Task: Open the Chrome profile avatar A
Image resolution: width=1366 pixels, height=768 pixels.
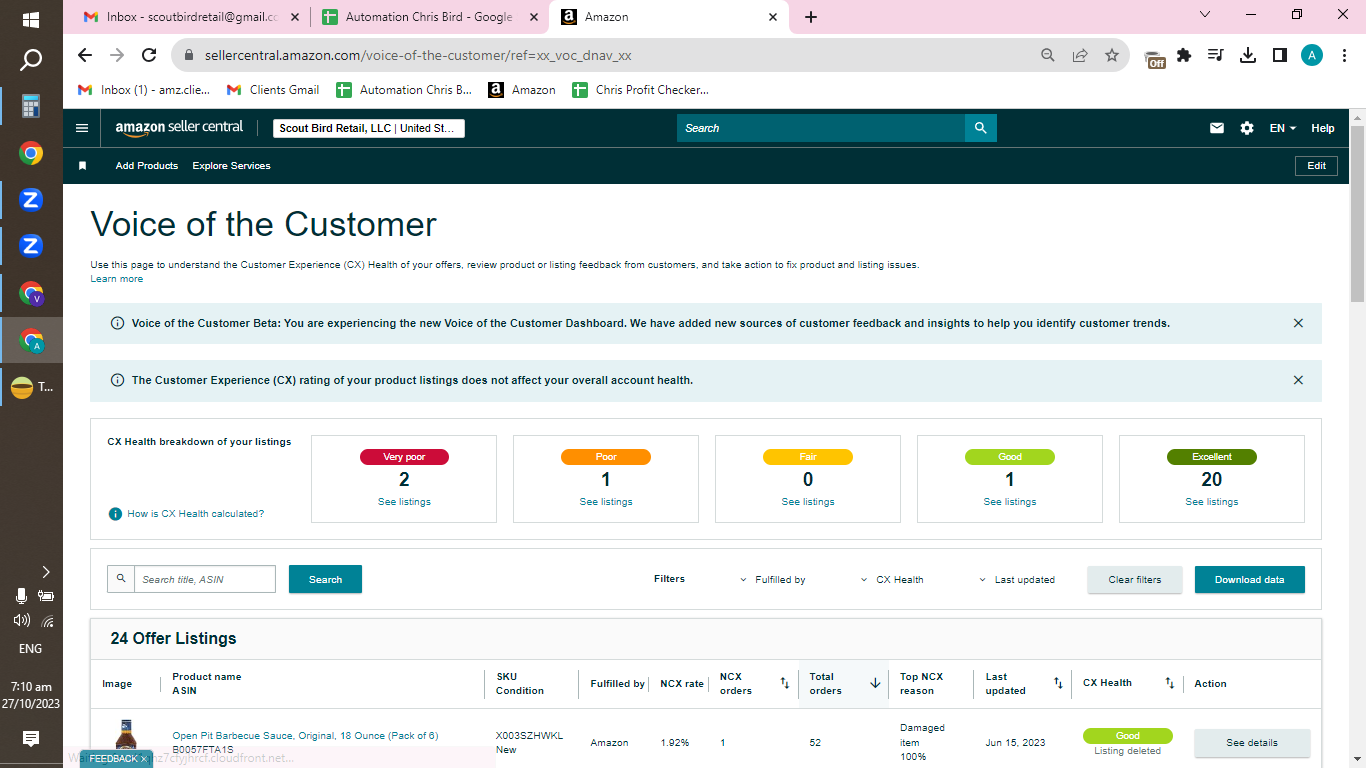Action: tap(1312, 55)
